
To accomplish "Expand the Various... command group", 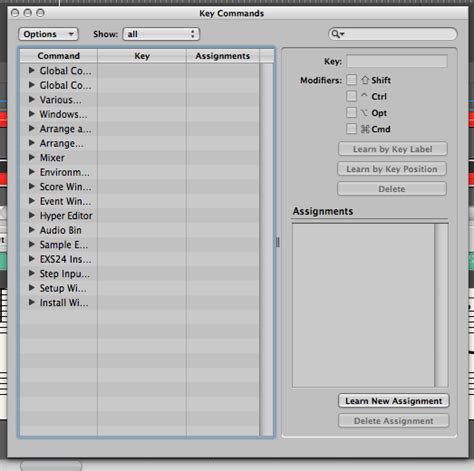I will (32, 99).
